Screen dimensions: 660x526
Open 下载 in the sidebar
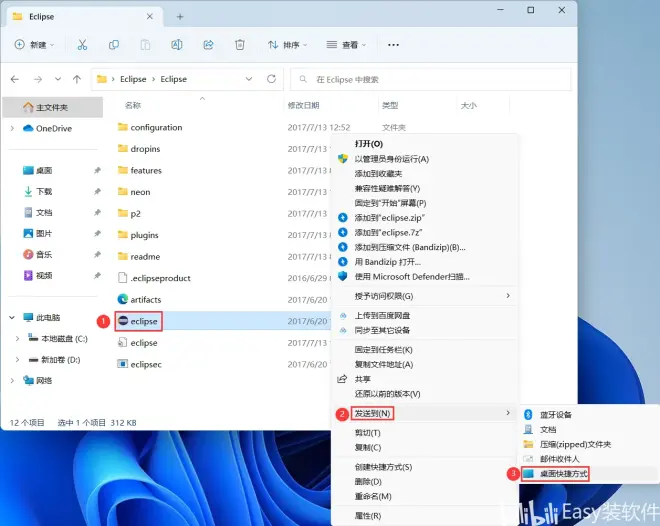[44, 191]
